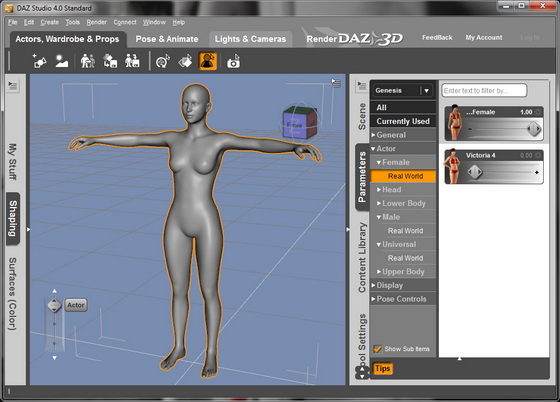The width and height of the screenshot is (560, 402).
Task: Click the Victoria 4 morph slider handle
Action: (x=475, y=172)
